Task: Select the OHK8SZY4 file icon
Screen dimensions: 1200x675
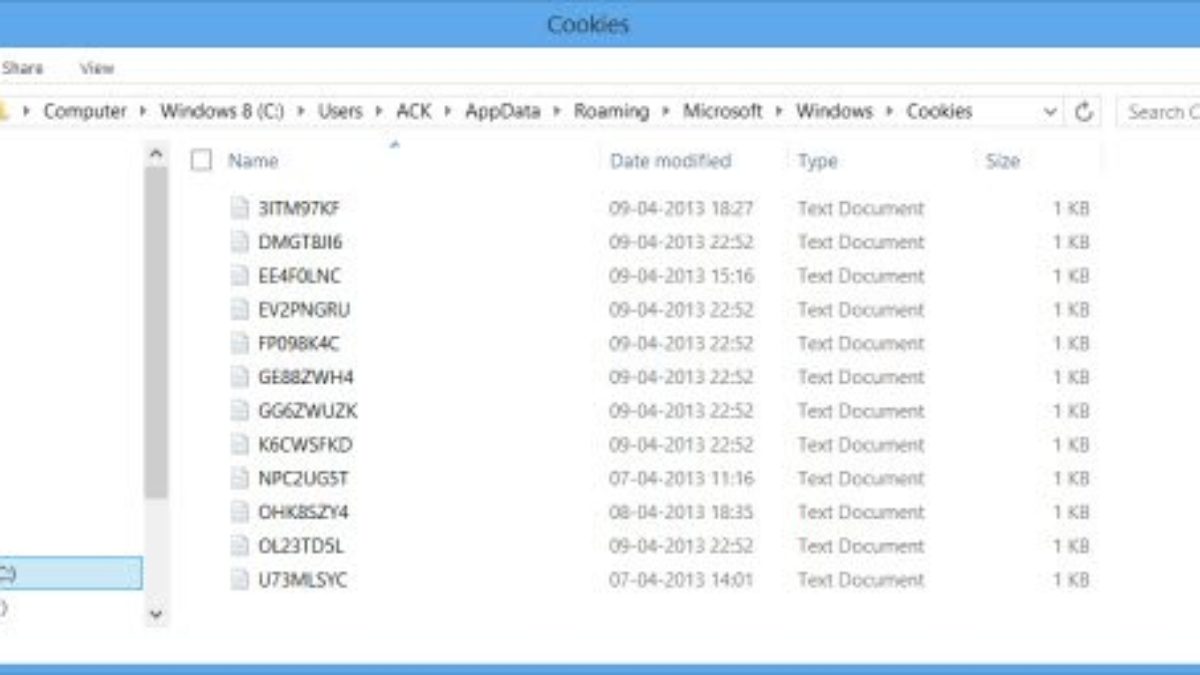Action: coord(239,512)
